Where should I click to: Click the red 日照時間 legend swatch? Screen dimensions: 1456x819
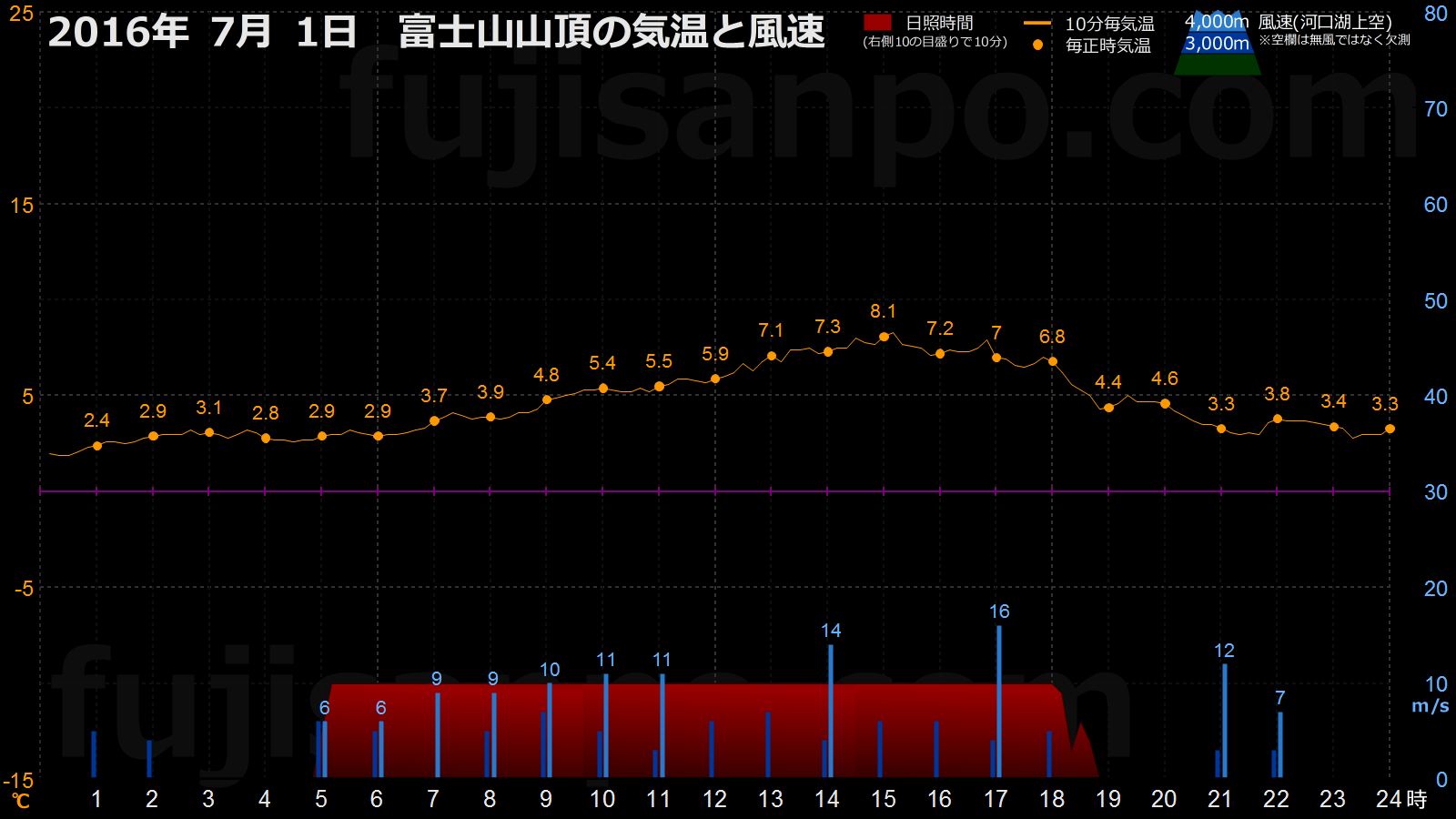tap(877, 23)
